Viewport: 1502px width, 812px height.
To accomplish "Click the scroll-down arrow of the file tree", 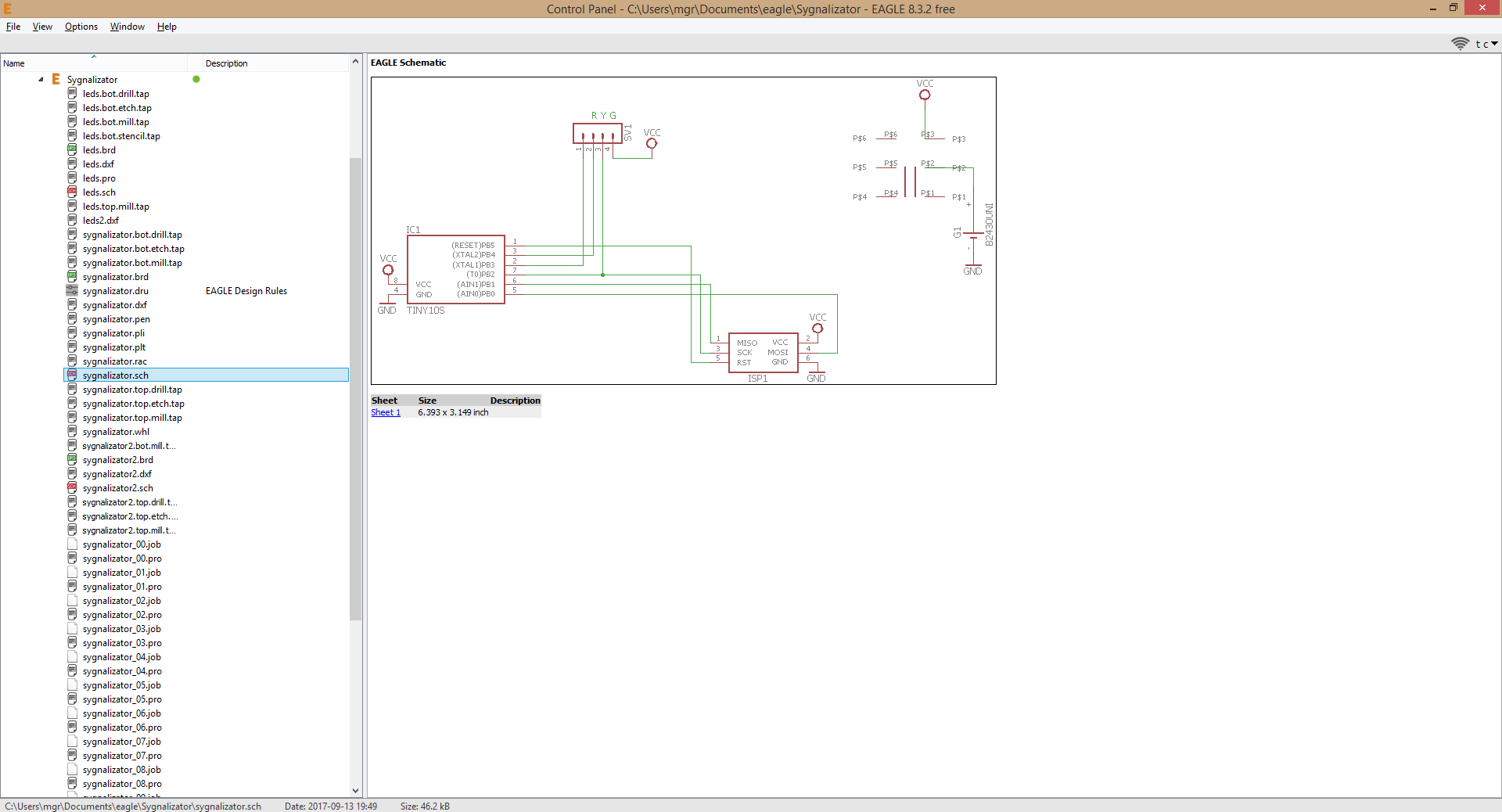I will 355,790.
